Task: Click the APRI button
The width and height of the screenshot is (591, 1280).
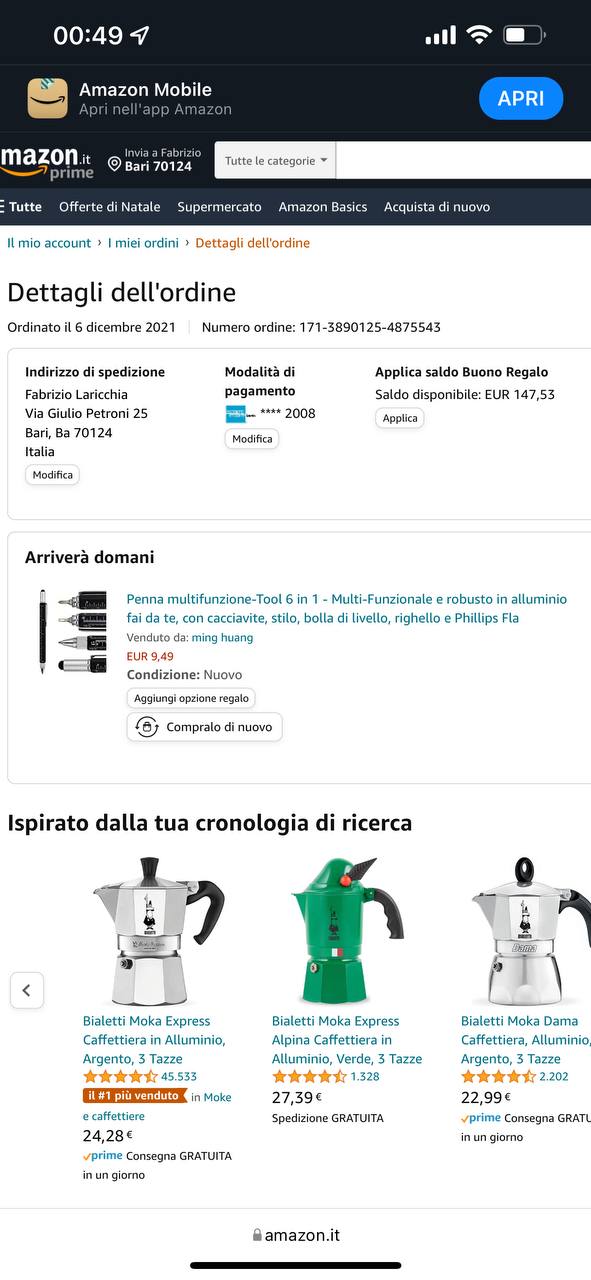Action: [521, 98]
